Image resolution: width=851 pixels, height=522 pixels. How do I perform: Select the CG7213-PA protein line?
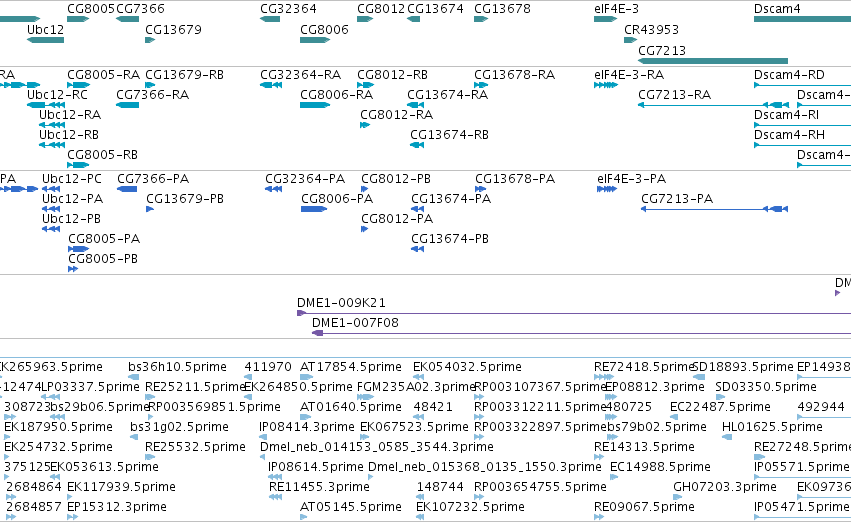tap(714, 209)
